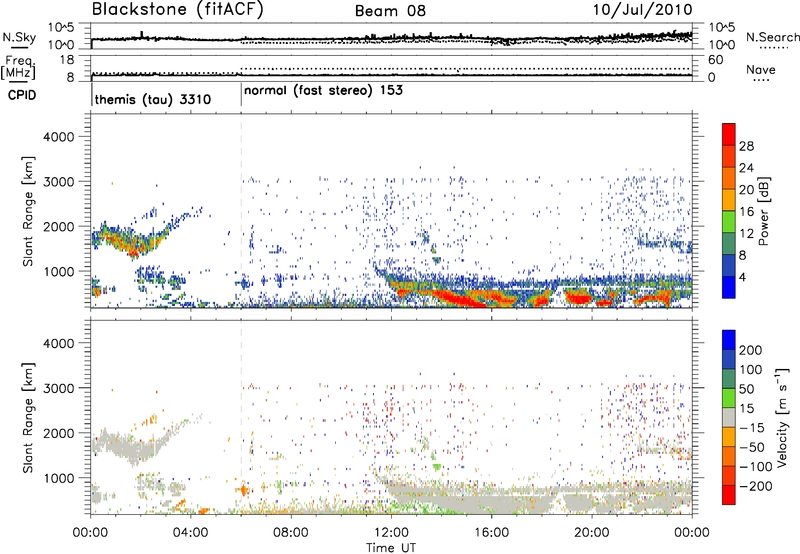Image resolution: width=800 pixels, height=554 pixels.
Task: Select the "N.Sky" legend label
Action: pyautogui.click(x=19, y=37)
